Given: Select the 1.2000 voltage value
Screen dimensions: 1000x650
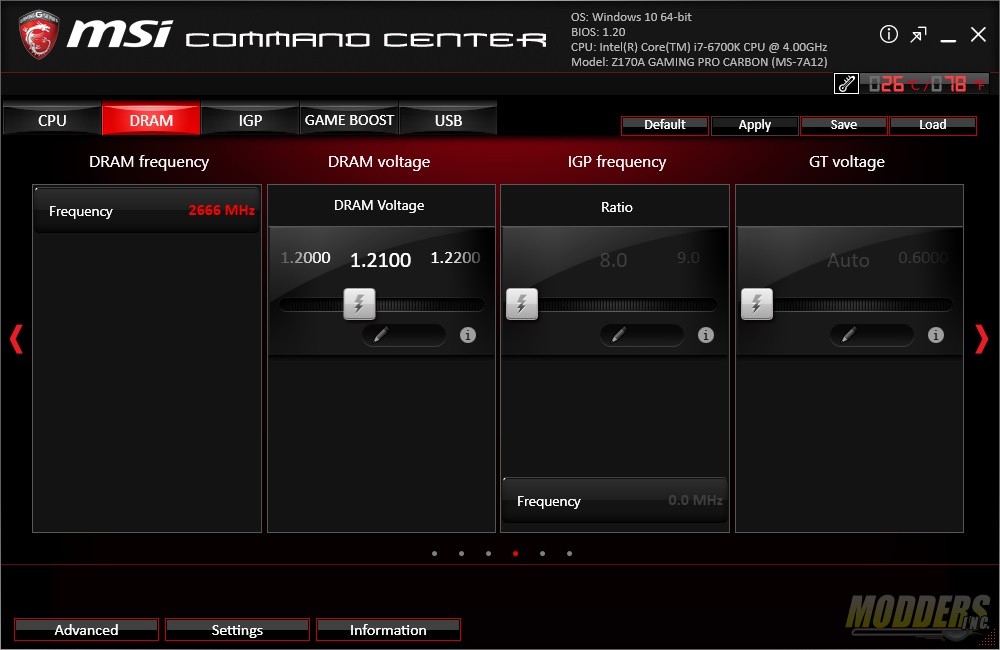Looking at the screenshot, I should click(305, 258).
